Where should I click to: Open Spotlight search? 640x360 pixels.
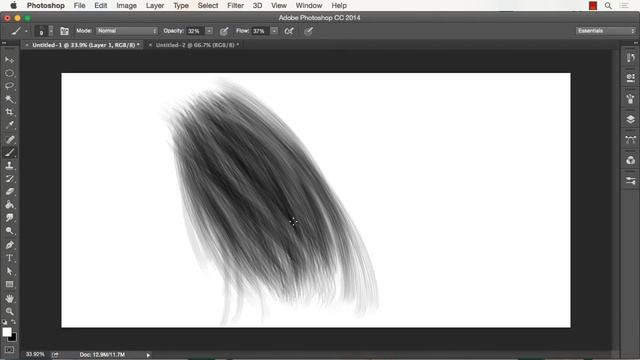coord(608,6)
